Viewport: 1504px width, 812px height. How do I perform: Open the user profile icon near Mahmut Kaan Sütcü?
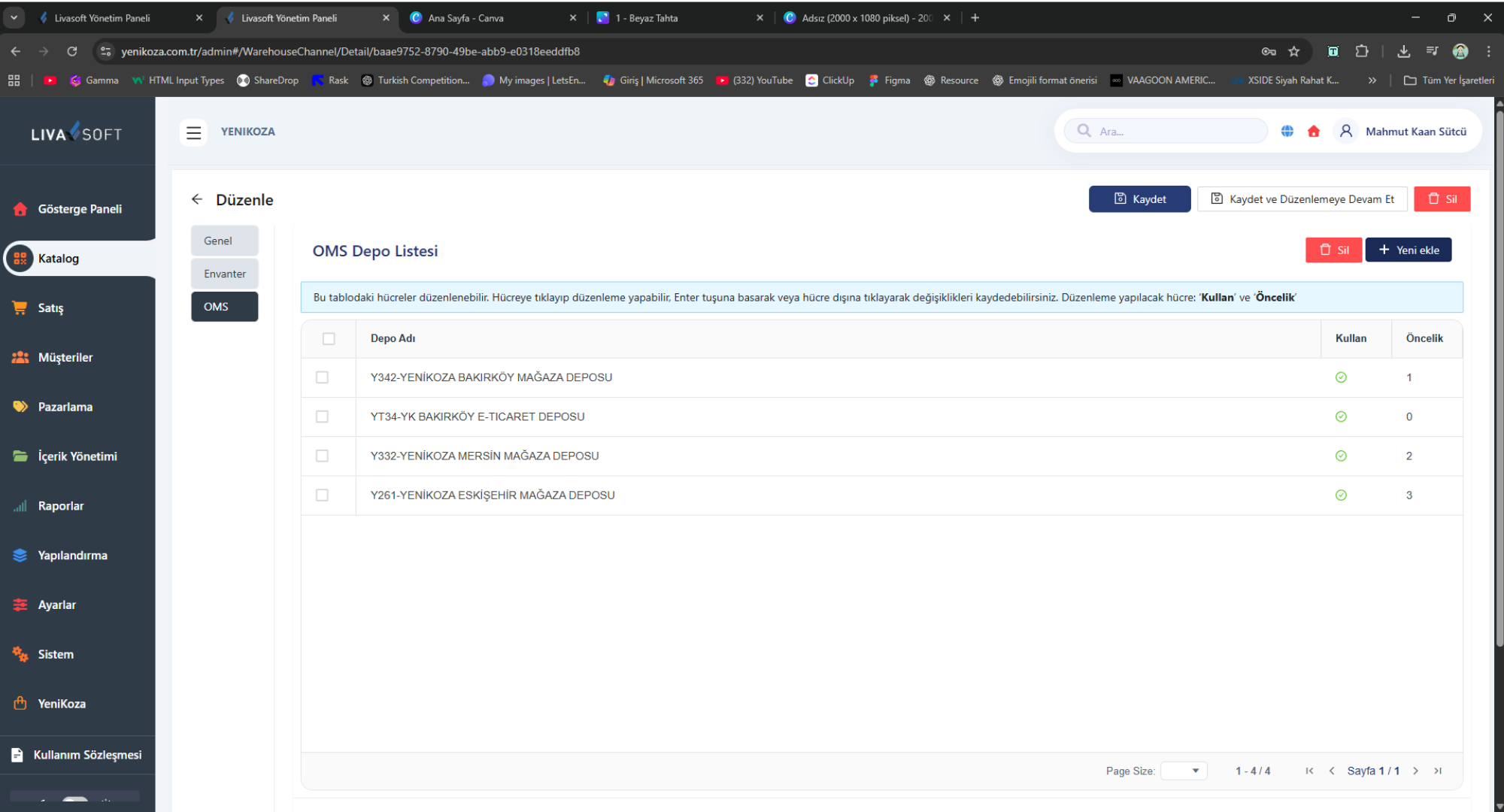[1346, 132]
